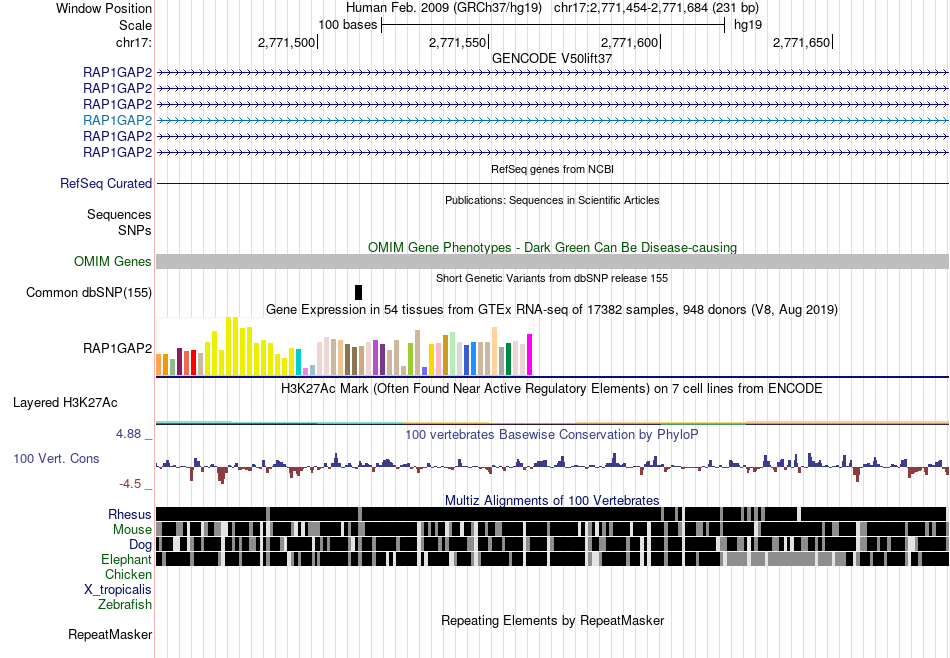This screenshot has width=950, height=658.
Task: Click the RAP1GAP2 label beside the GTEx bars
Action: click(118, 348)
